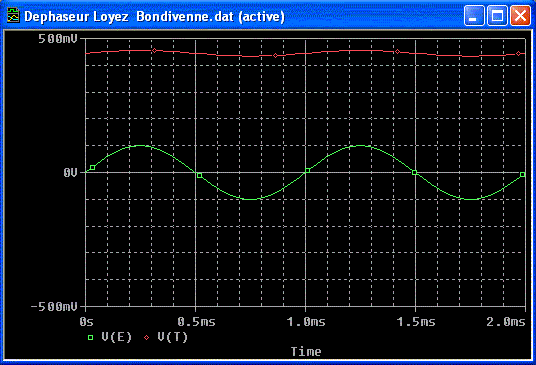Click the red diamond V(T) legend marker

click(147, 338)
